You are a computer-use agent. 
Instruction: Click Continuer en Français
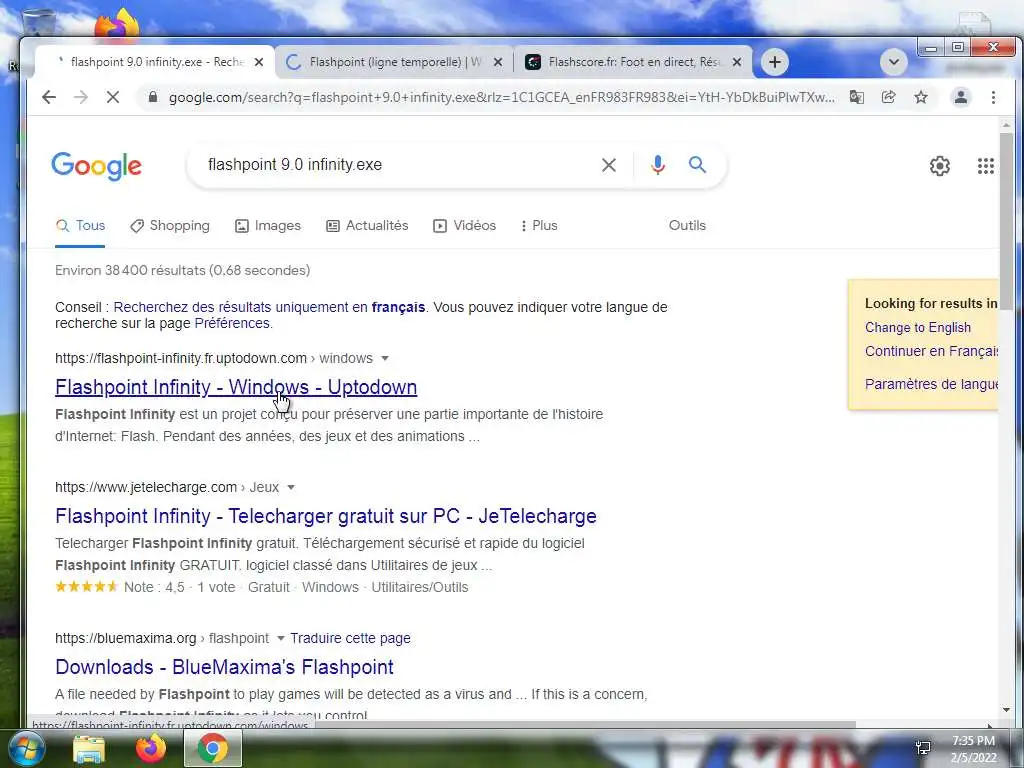pyautogui.click(x=931, y=351)
